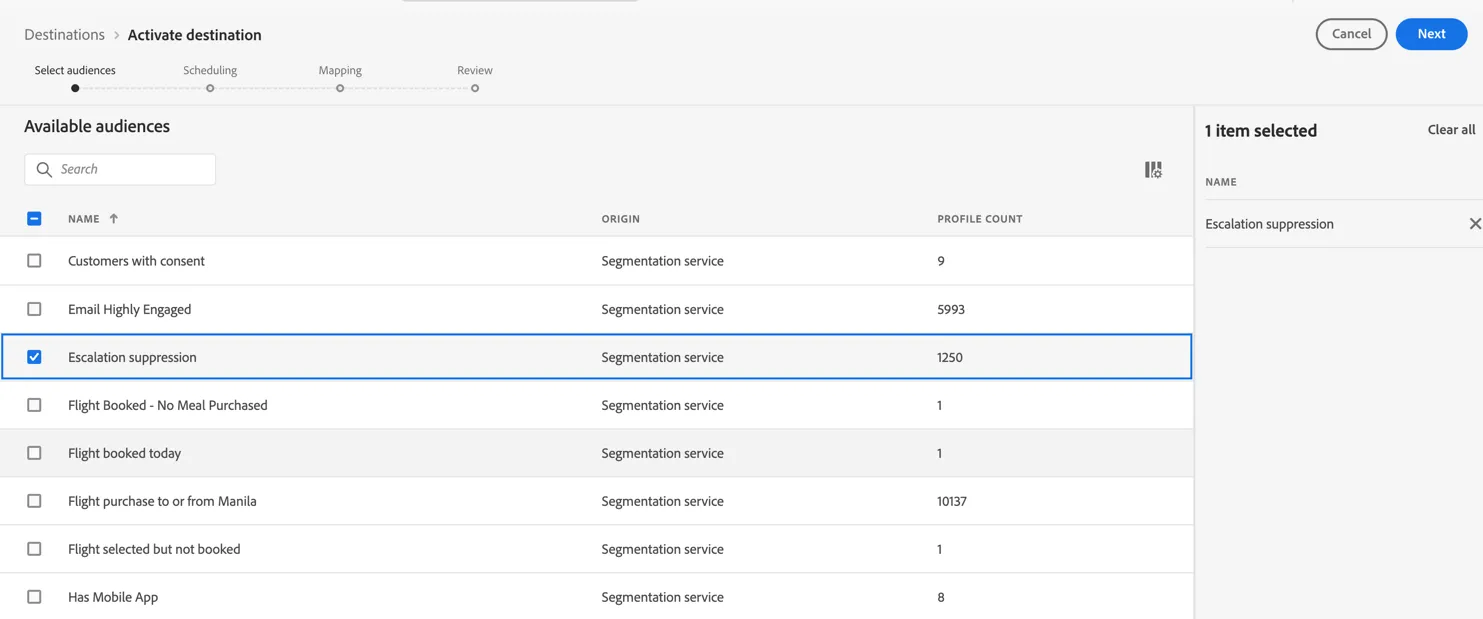Click the Profile Count column header

click(979, 219)
